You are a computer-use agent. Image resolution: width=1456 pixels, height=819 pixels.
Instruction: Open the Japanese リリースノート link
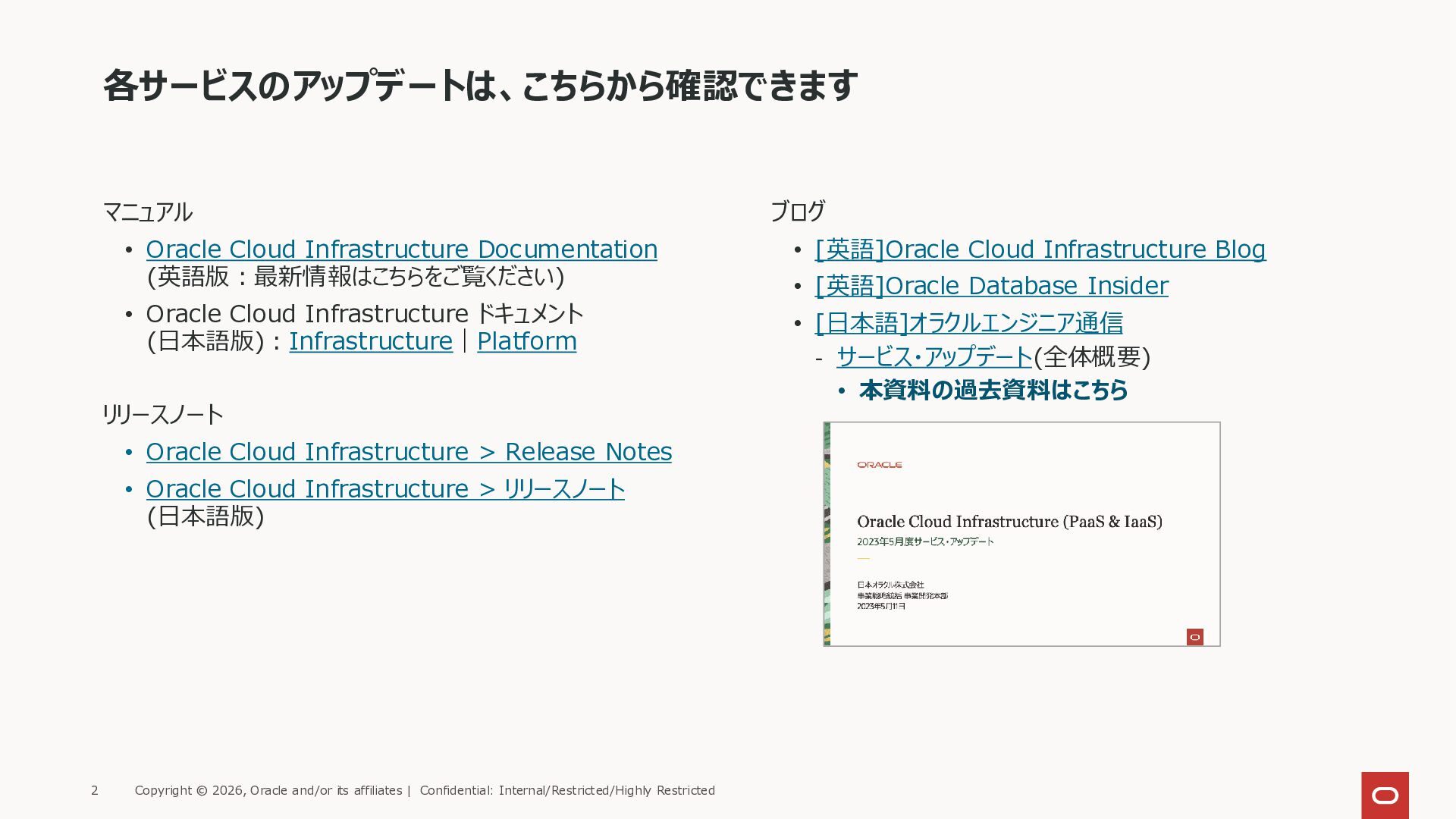pos(385,489)
